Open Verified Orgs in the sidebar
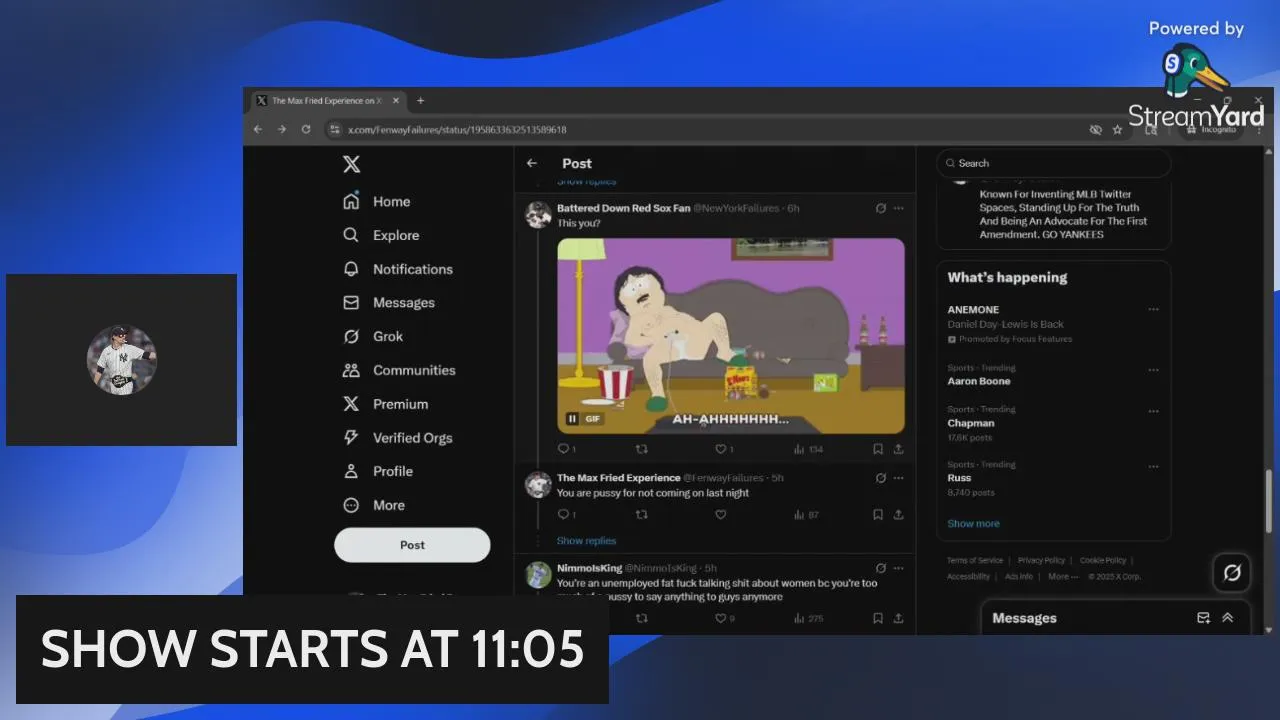Image resolution: width=1280 pixels, height=720 pixels. [x=398, y=437]
